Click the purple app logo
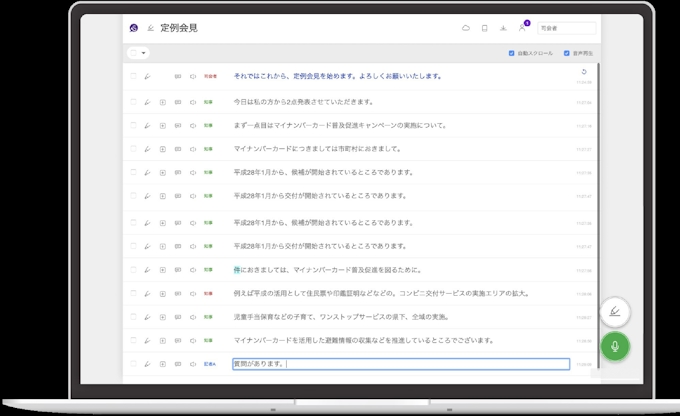Viewport: 680px width, 416px height. click(134, 28)
